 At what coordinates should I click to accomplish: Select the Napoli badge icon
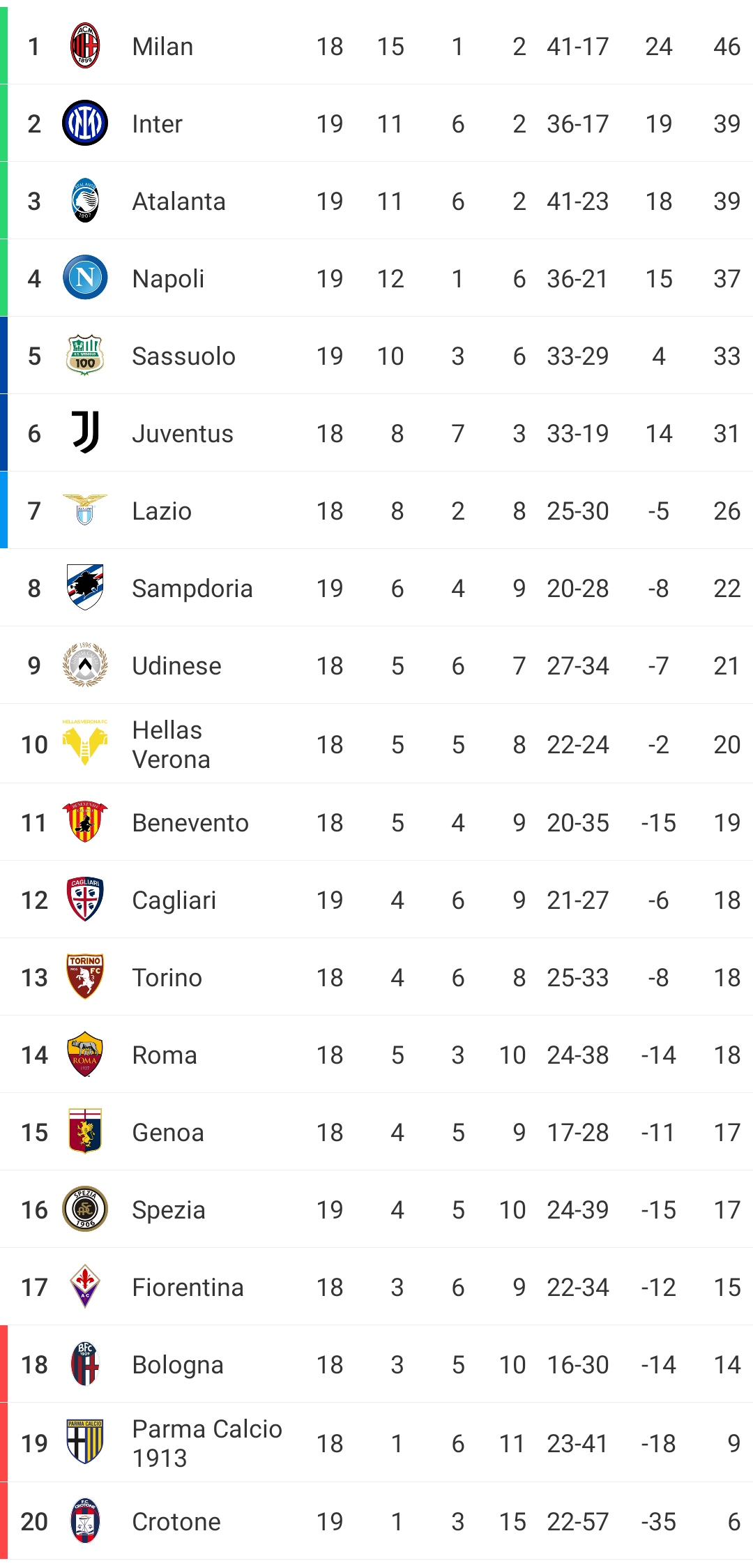[85, 278]
